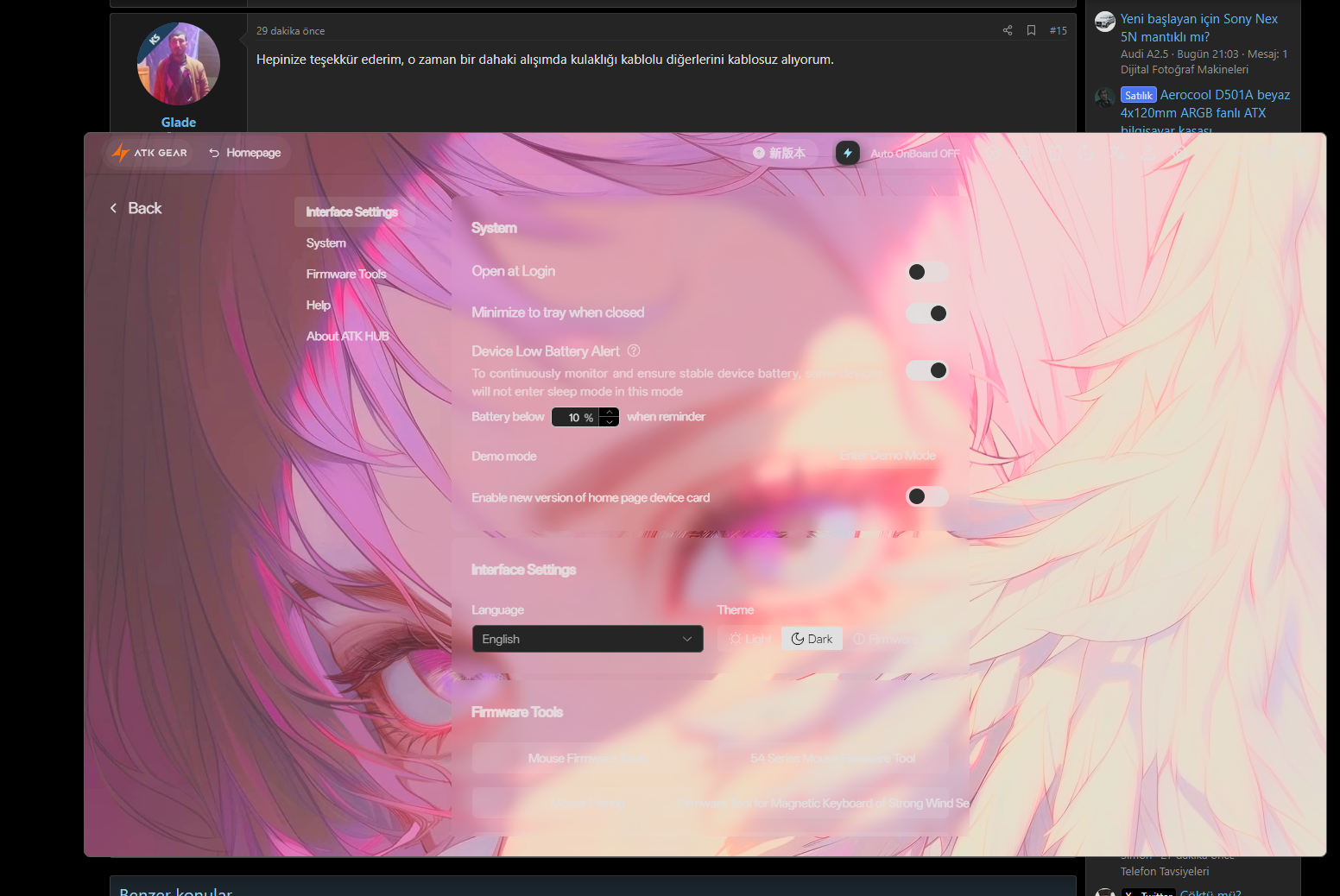Toggle Device Low Battery Alert
This screenshot has width=1340, height=896.
click(927, 370)
